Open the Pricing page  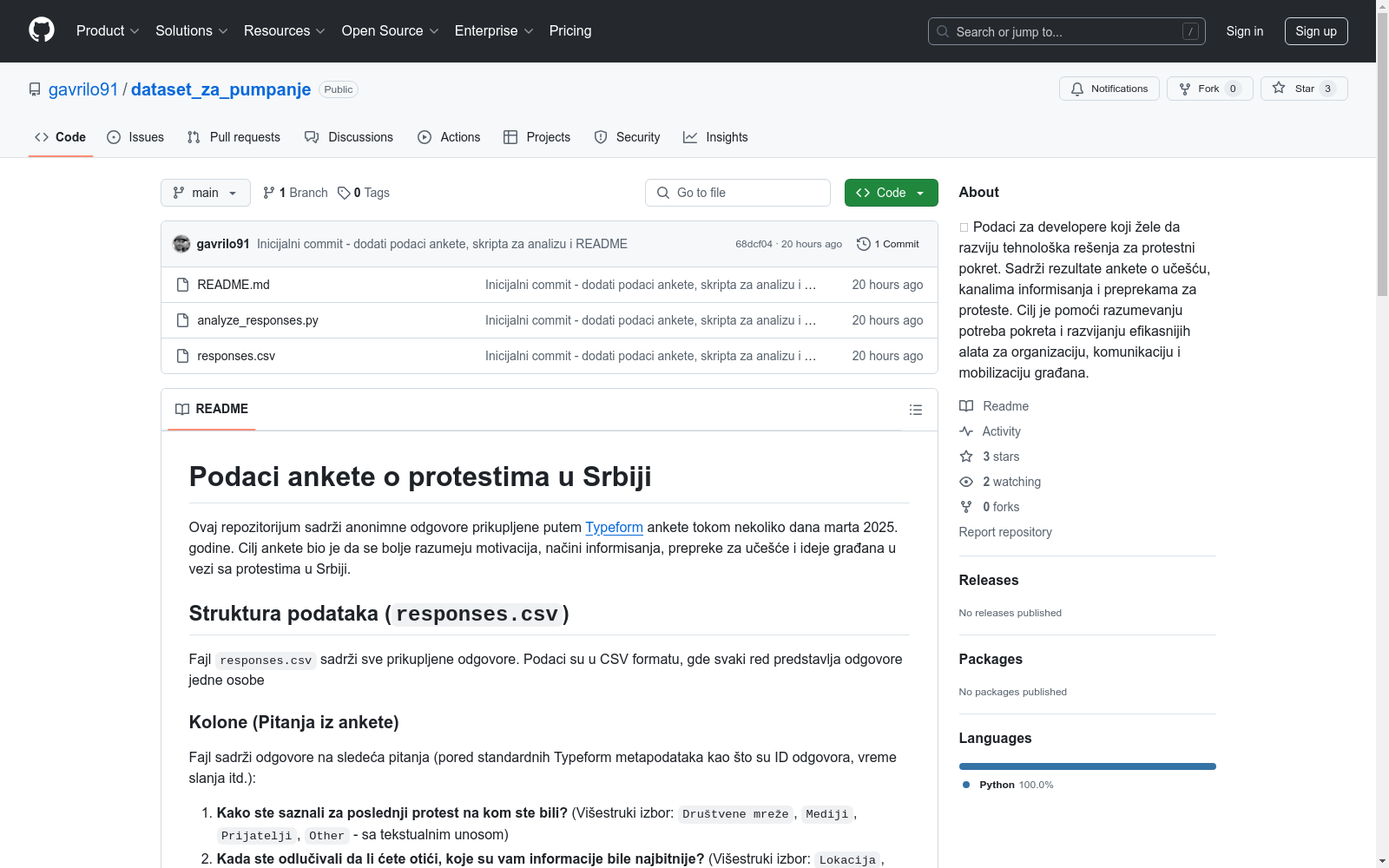click(570, 30)
